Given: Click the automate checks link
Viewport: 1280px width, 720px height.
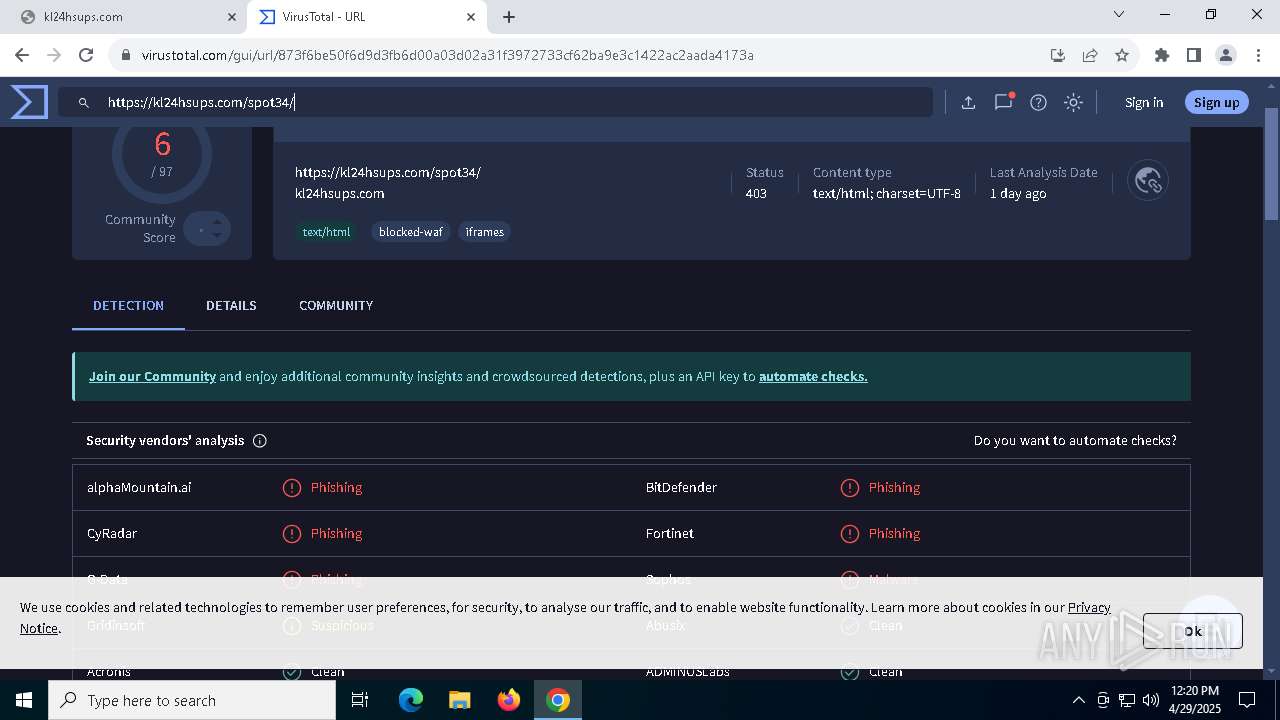Looking at the screenshot, I should [x=813, y=377].
